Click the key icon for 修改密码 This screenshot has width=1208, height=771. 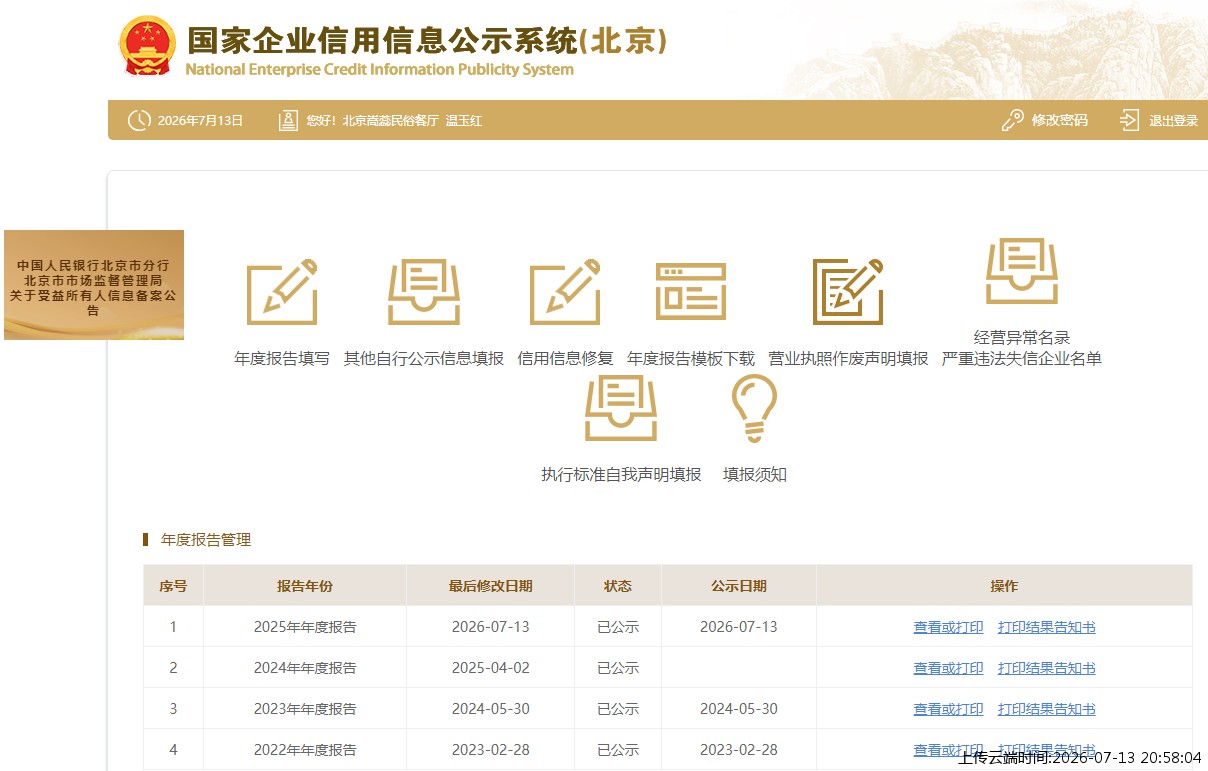point(1012,120)
